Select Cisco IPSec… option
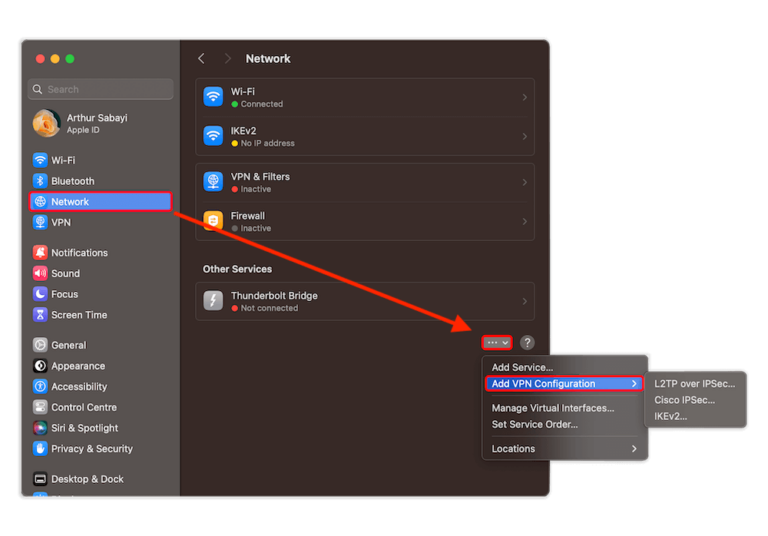Viewport: 768px width, 536px height. 695,400
